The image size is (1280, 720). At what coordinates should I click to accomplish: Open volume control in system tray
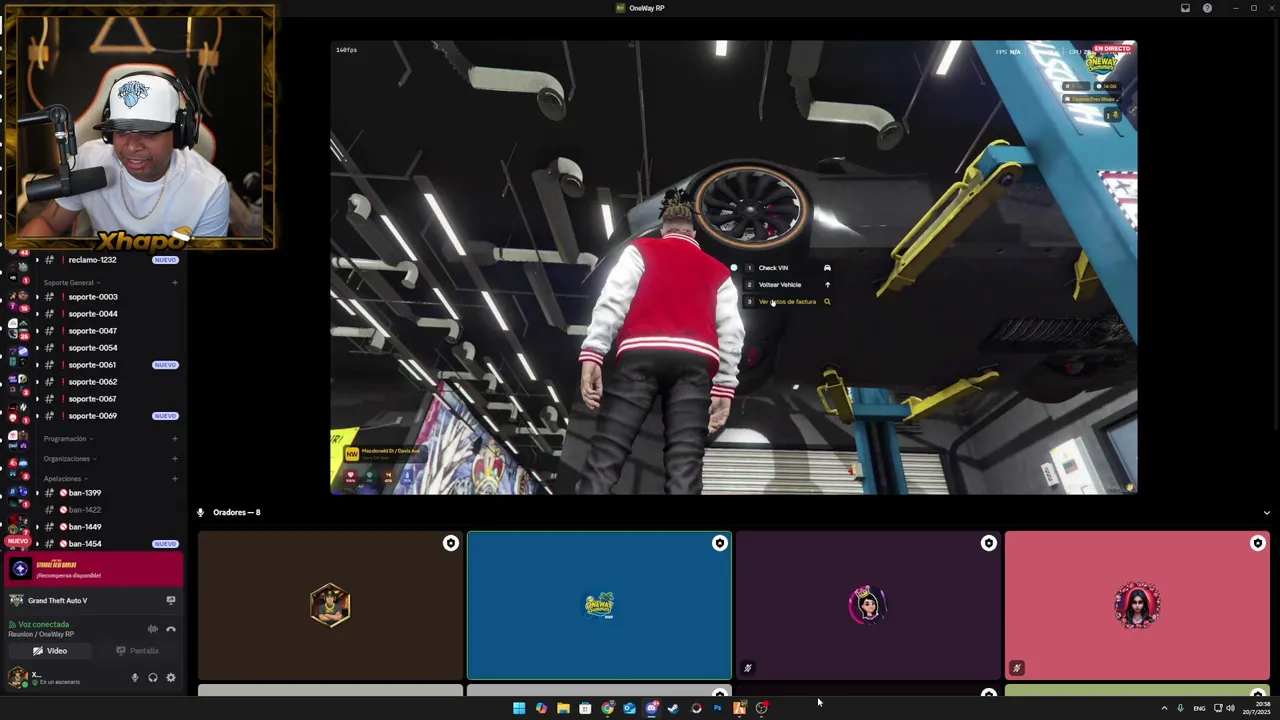(x=1230, y=708)
